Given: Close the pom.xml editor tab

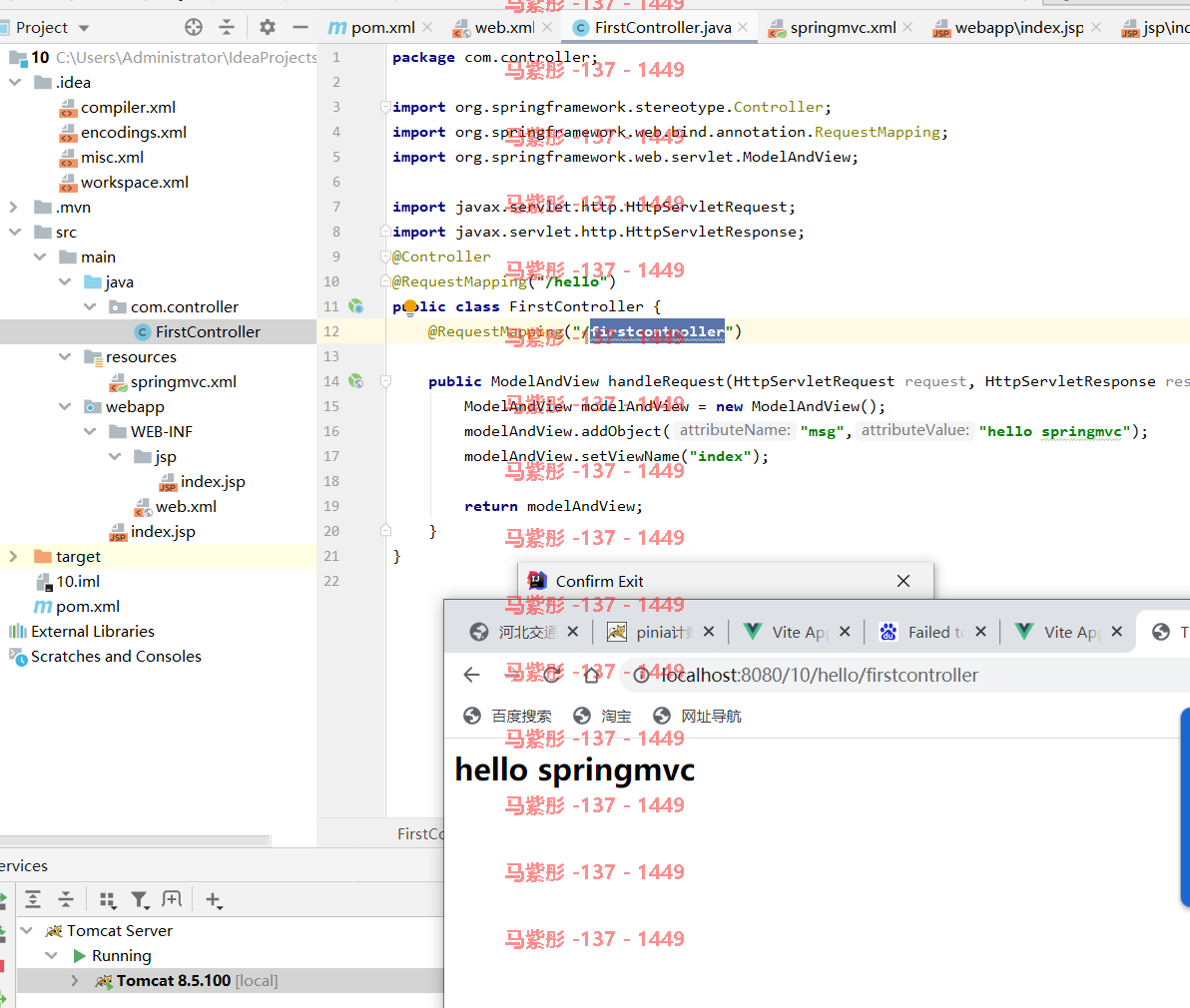Looking at the screenshot, I should tap(428, 27).
